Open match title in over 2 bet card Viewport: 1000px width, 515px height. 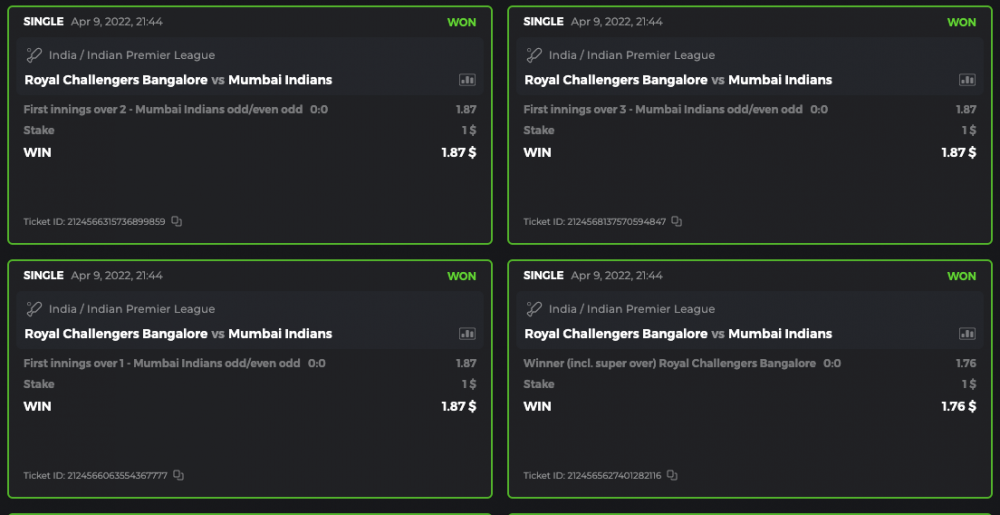[178, 80]
